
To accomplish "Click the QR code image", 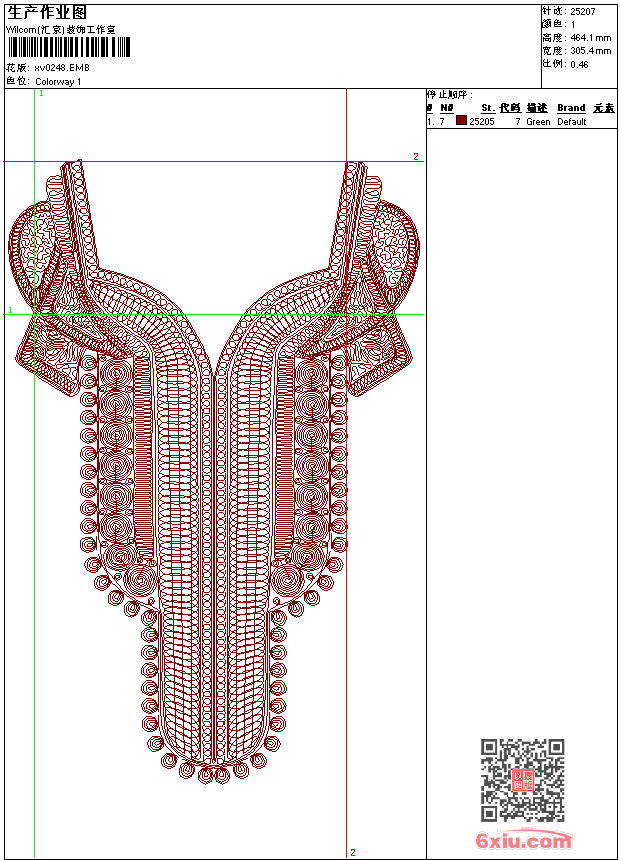I will [x=522, y=780].
